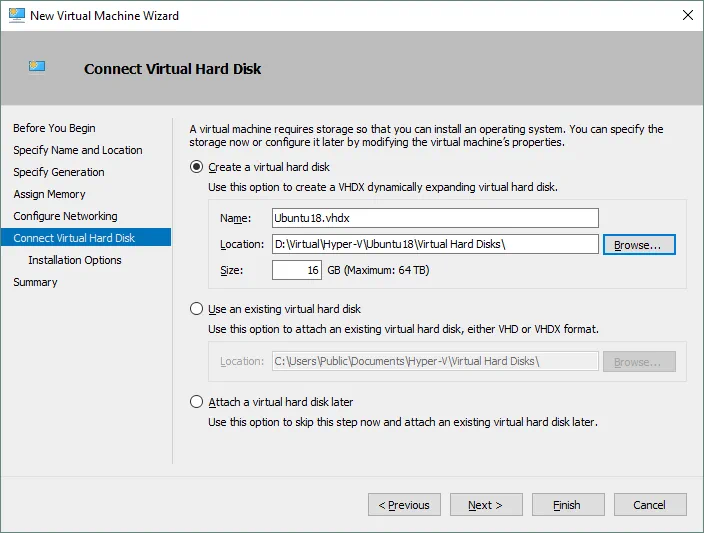Select Use an existing virtual hard disk
This screenshot has height=533, width=704.
tap(197, 309)
